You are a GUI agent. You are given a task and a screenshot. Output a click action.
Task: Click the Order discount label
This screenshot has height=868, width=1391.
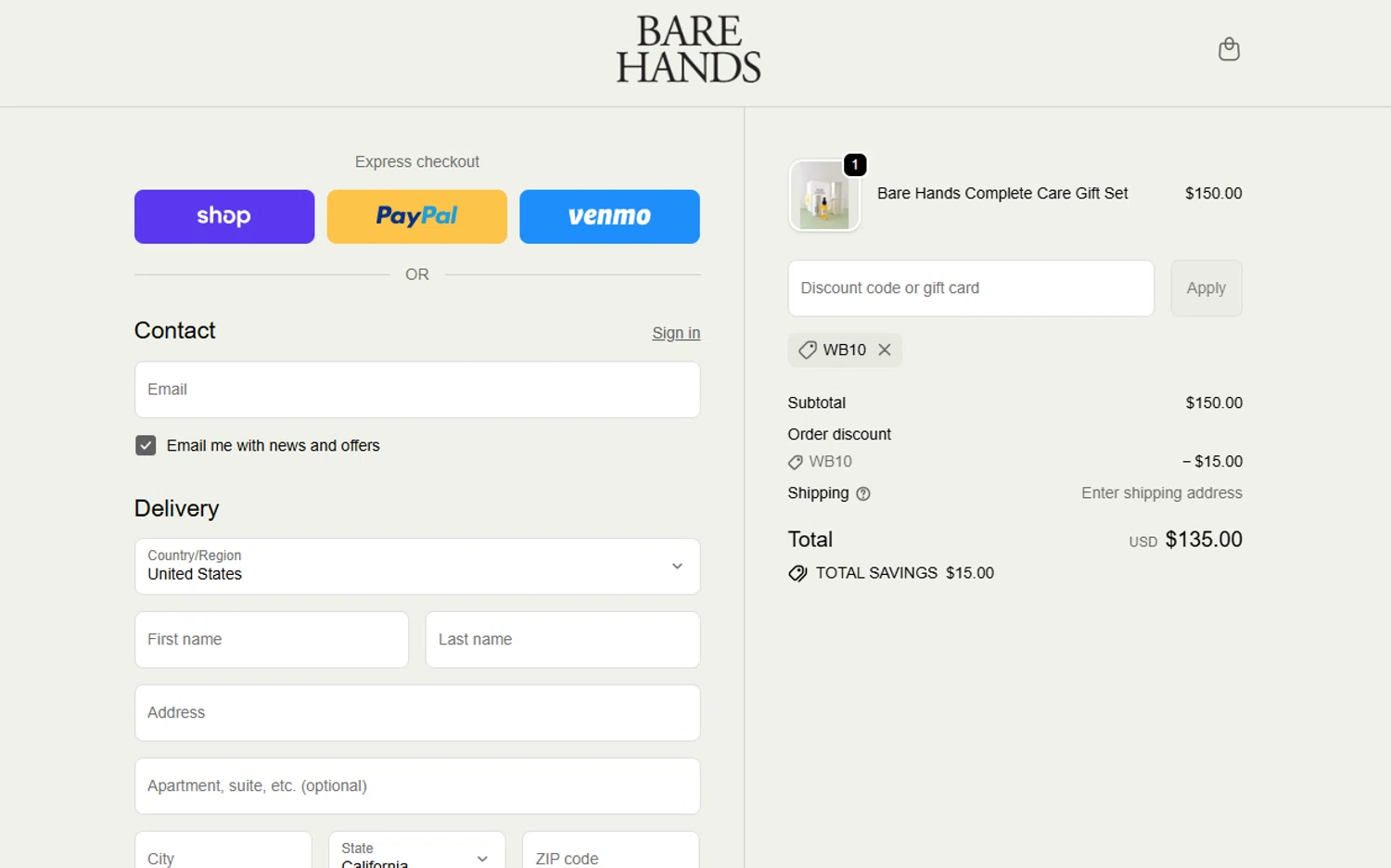pos(839,435)
